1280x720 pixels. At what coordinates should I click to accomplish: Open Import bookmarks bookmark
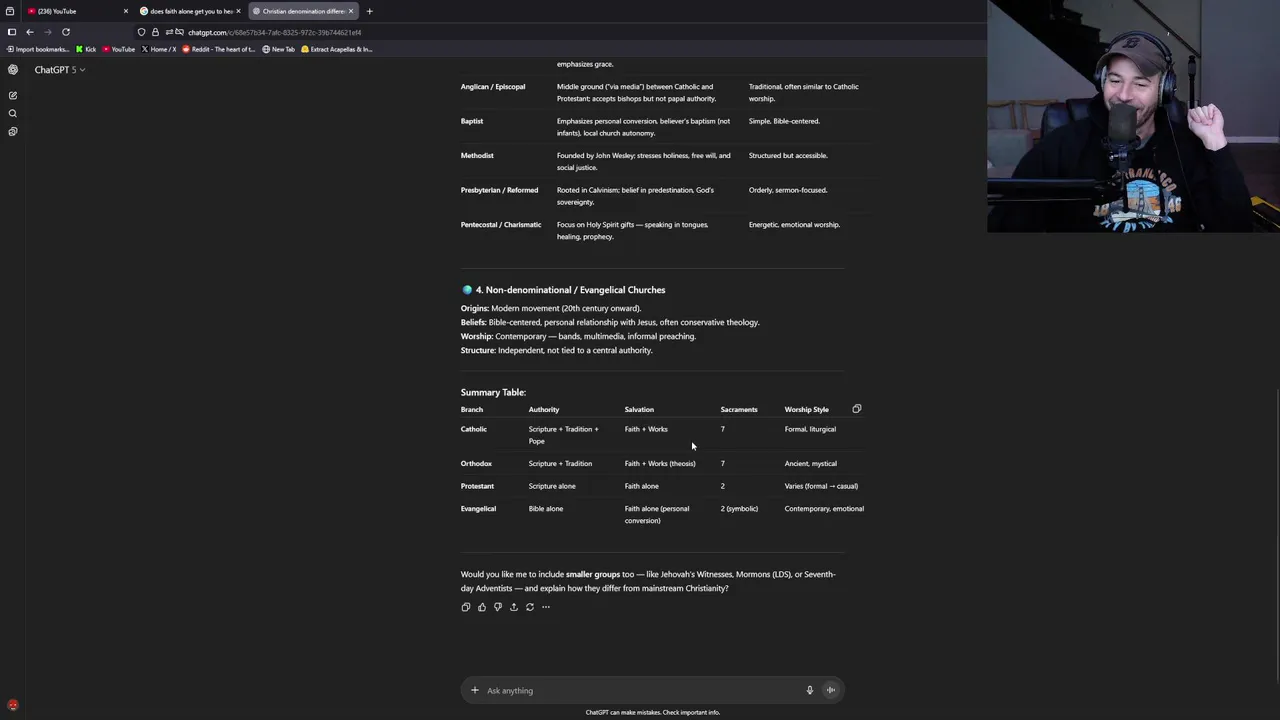coord(37,49)
